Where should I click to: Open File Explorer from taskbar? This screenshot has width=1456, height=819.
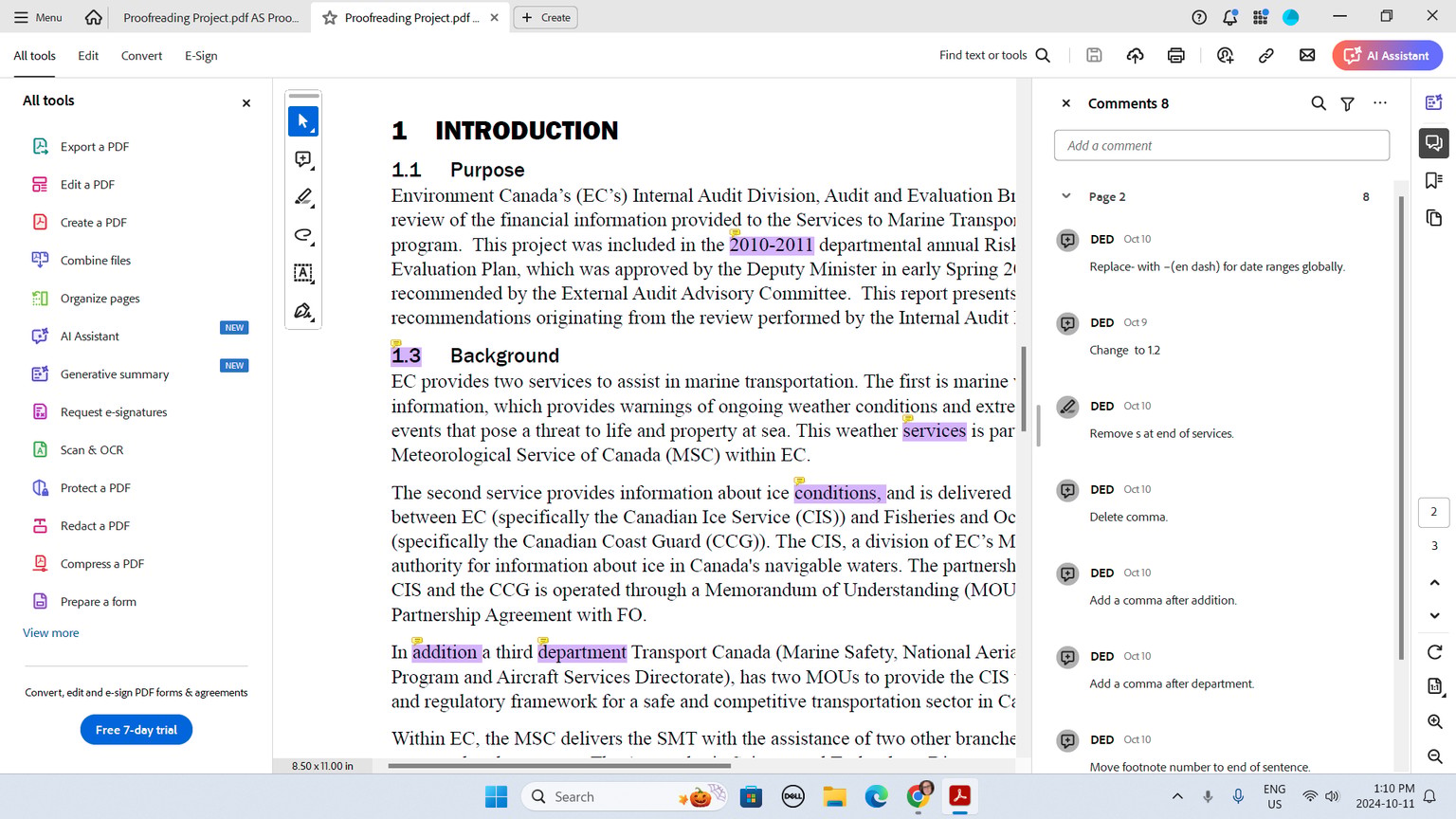coord(834,796)
